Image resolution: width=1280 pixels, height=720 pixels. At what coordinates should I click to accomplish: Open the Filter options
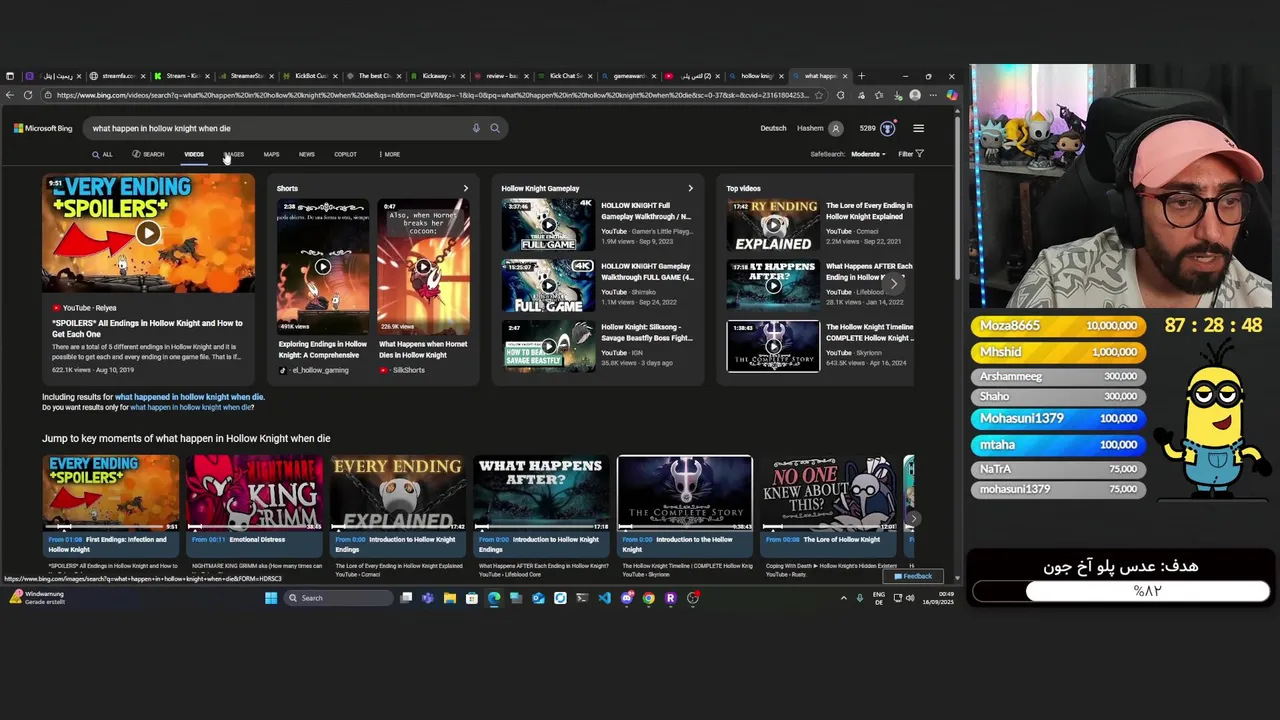click(x=910, y=154)
